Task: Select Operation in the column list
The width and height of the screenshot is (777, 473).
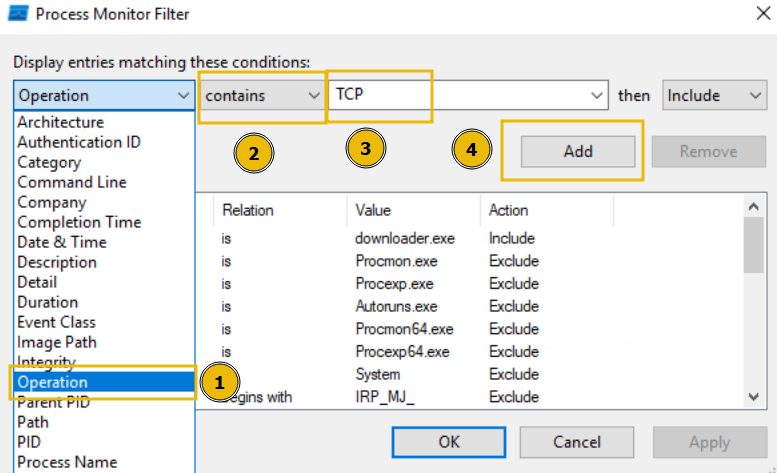Action: click(x=53, y=382)
